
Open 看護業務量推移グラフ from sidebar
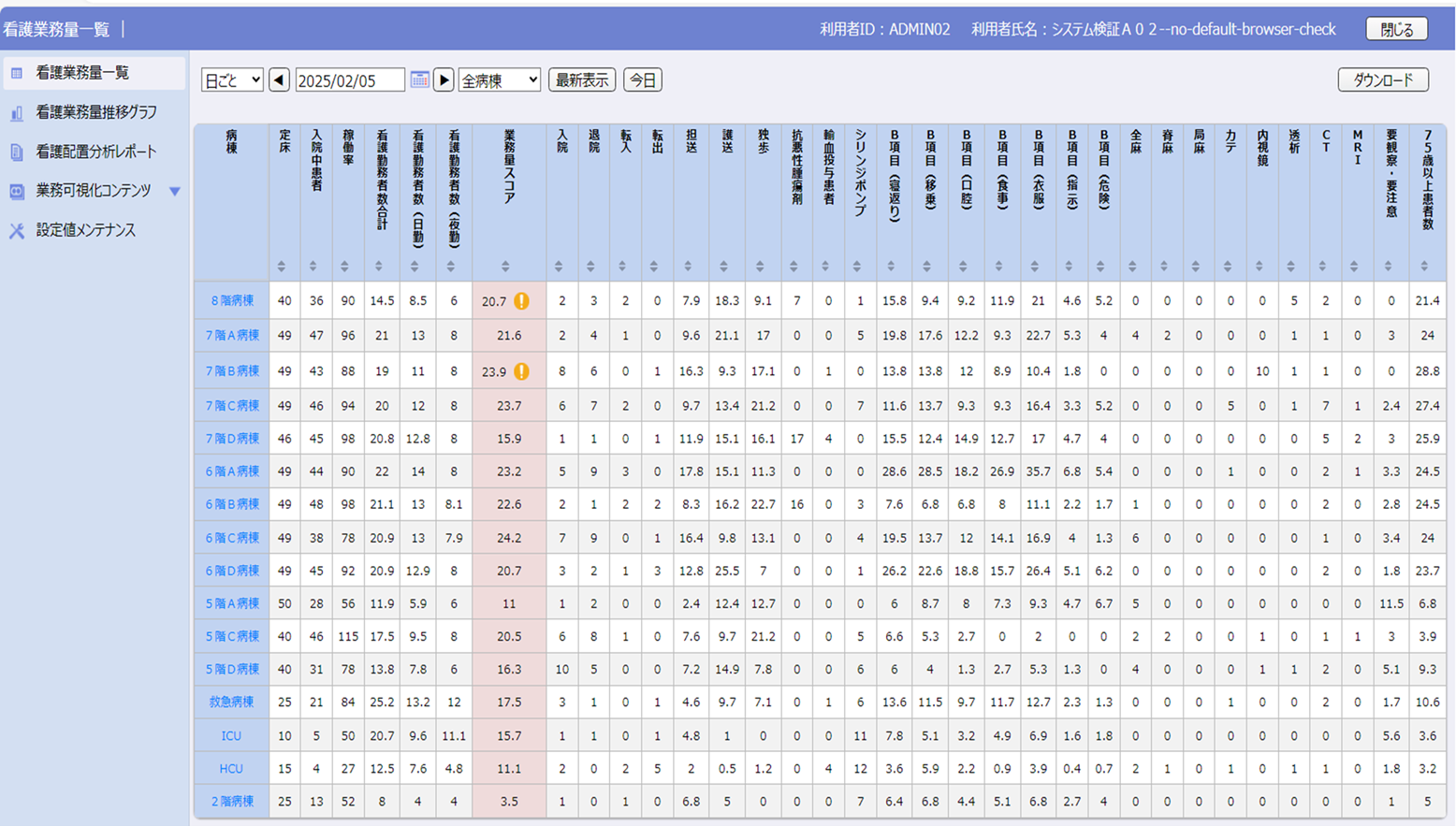(x=95, y=112)
